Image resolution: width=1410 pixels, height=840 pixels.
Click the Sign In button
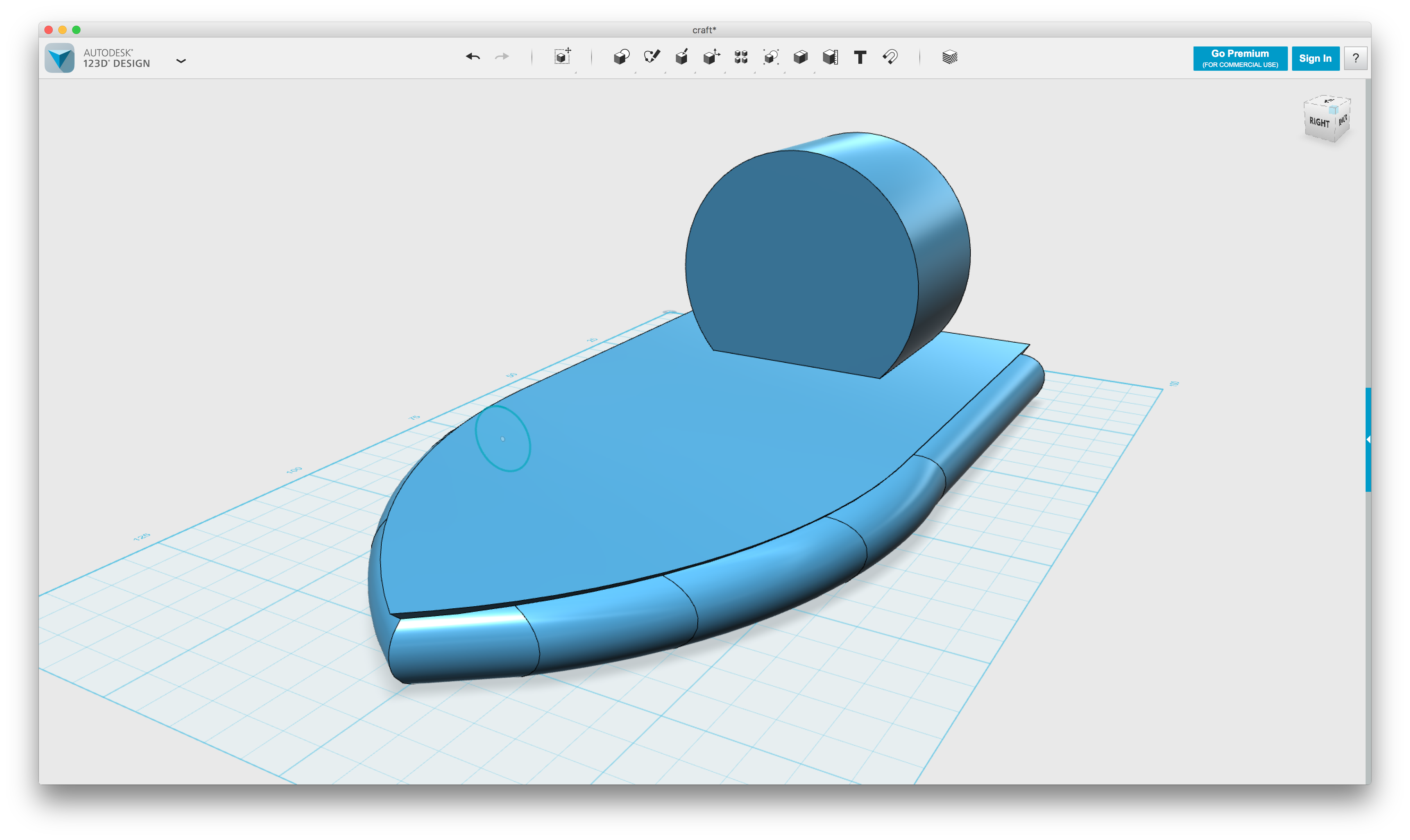point(1315,58)
